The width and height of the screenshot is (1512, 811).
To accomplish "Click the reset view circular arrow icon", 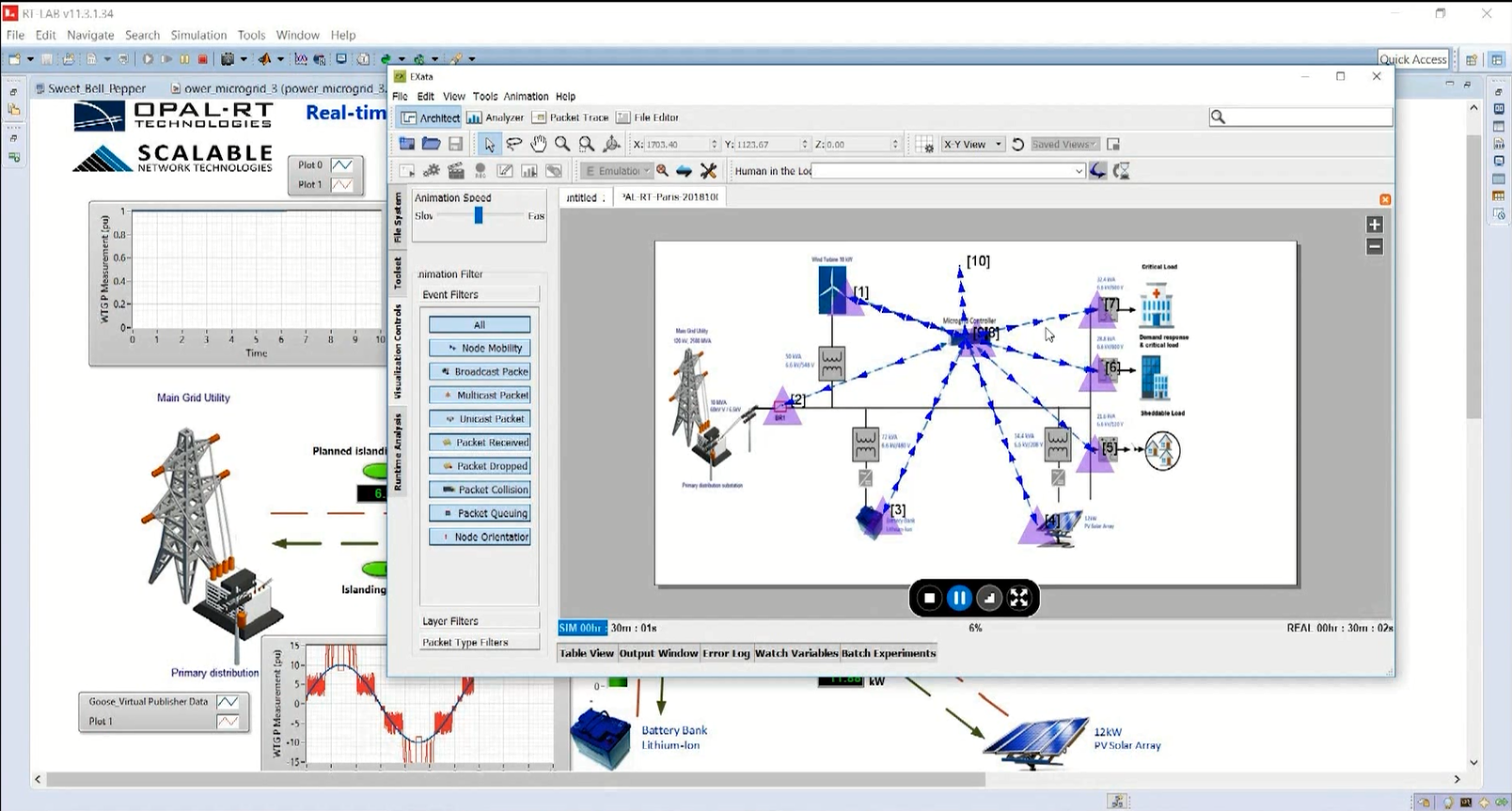I will (1017, 145).
